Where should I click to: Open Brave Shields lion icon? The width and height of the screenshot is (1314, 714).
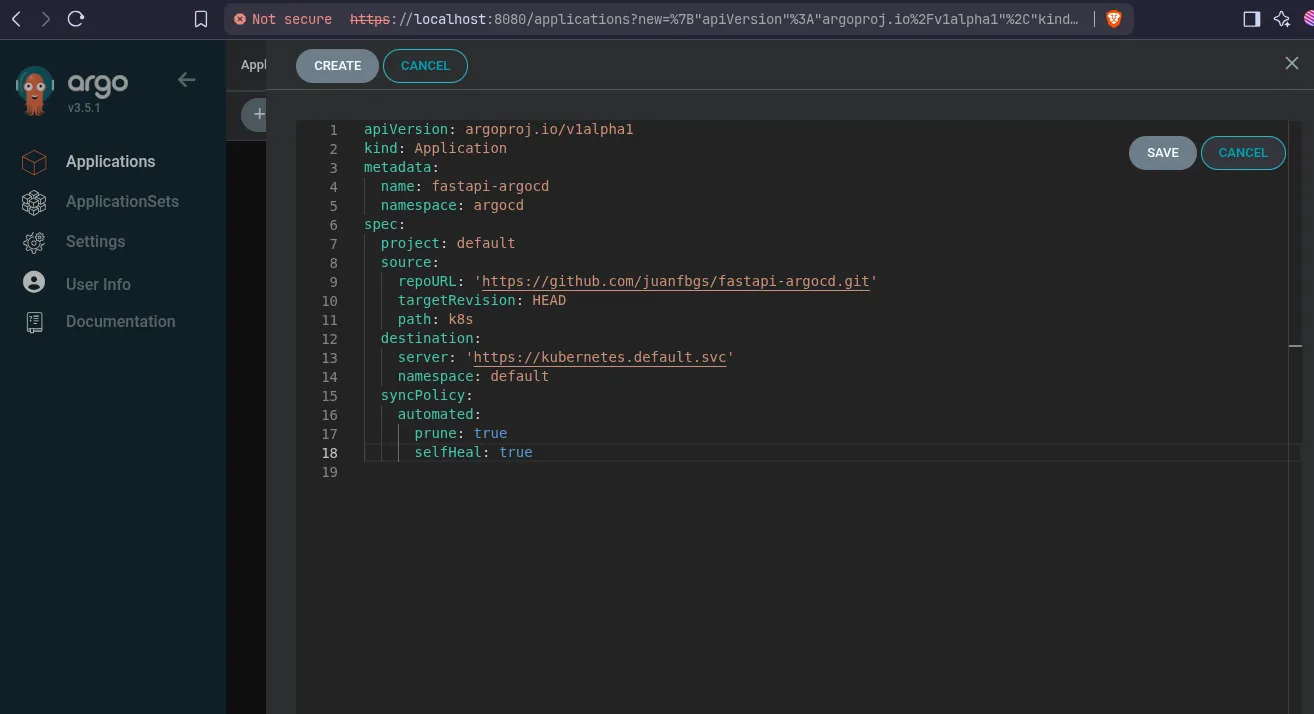pos(1113,19)
